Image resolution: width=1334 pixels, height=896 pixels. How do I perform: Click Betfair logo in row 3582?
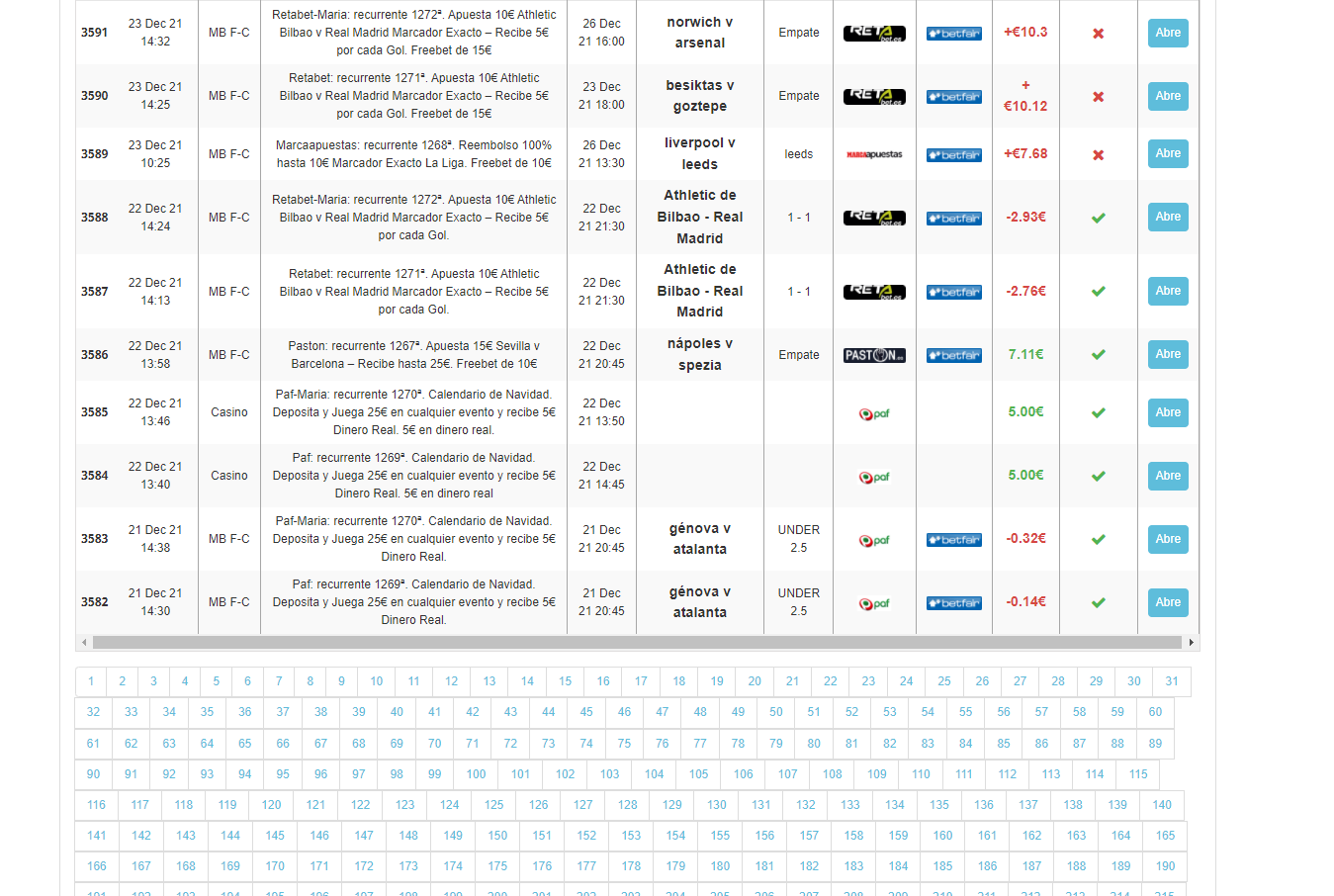(953, 603)
